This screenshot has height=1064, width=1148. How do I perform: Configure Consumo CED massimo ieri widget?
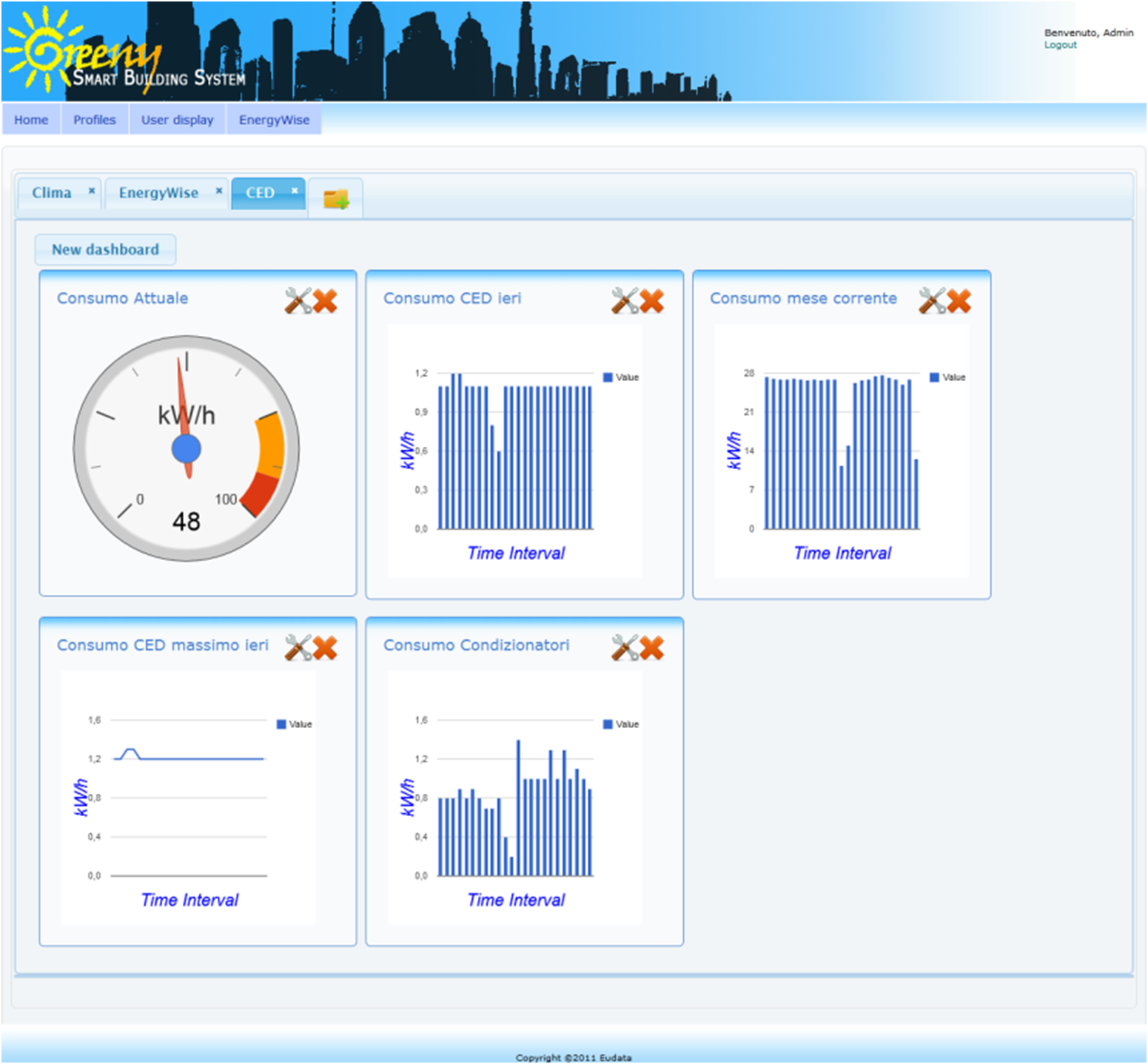[x=298, y=647]
